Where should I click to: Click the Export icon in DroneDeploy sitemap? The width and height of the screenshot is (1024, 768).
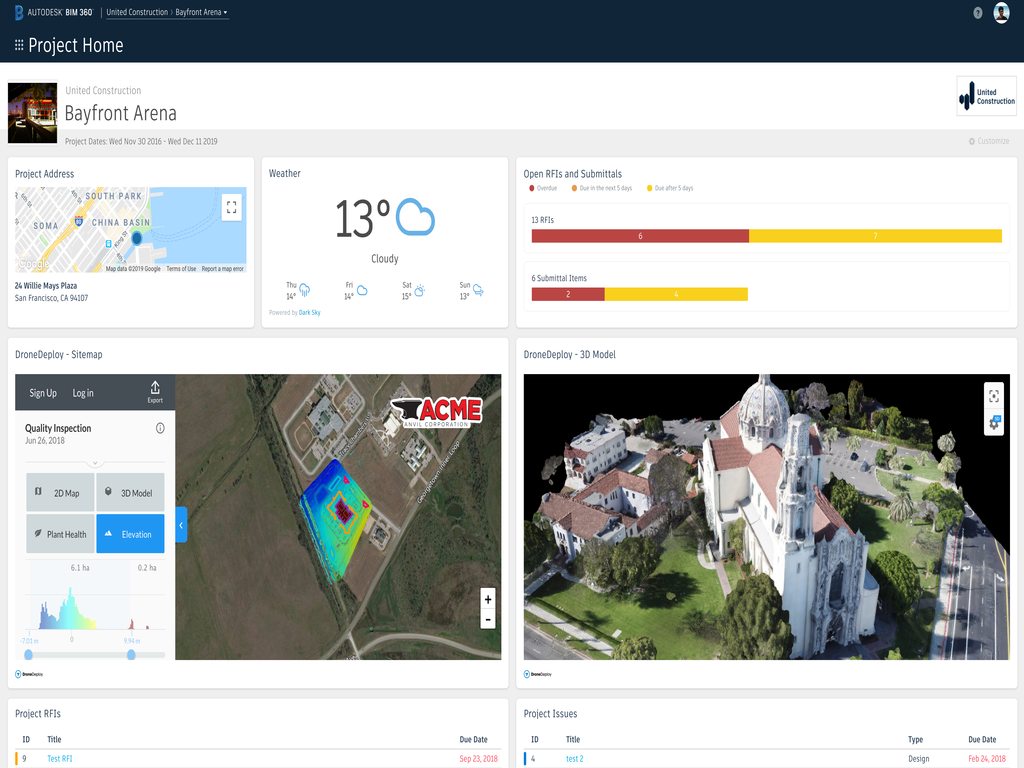[155, 392]
